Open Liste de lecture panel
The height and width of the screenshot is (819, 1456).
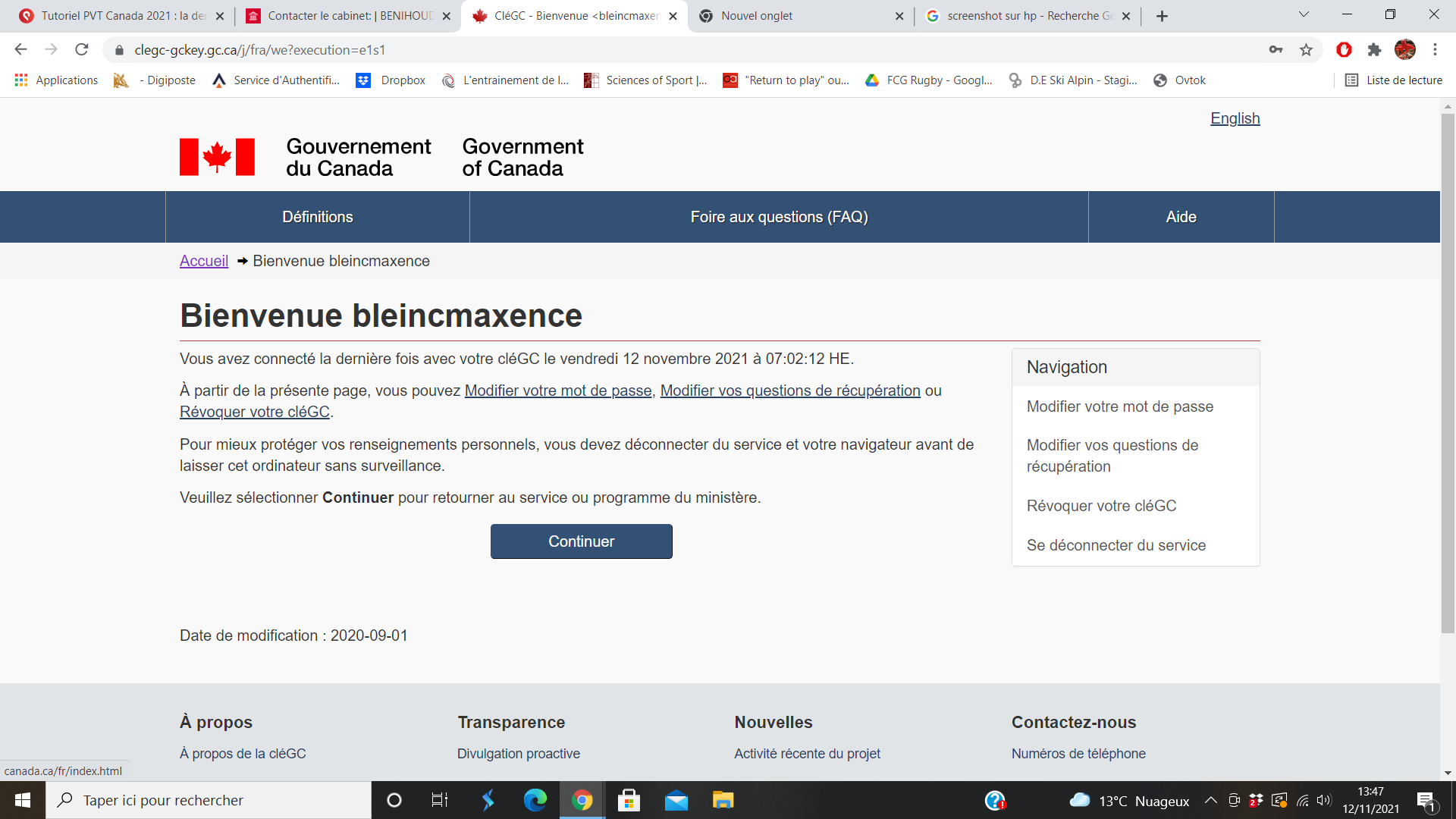click(1394, 80)
